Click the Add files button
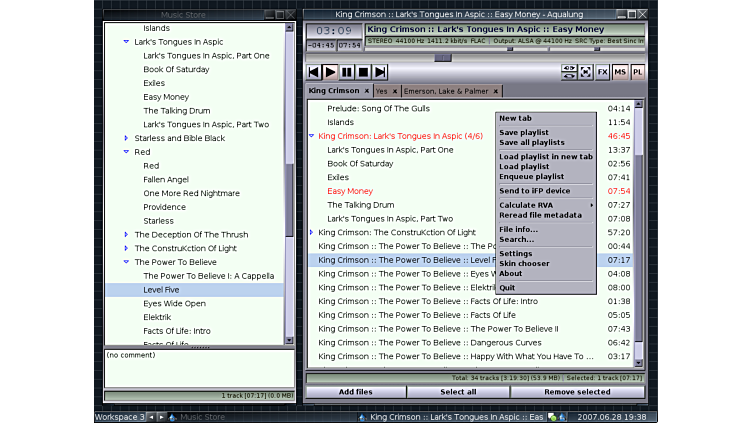 [355, 392]
